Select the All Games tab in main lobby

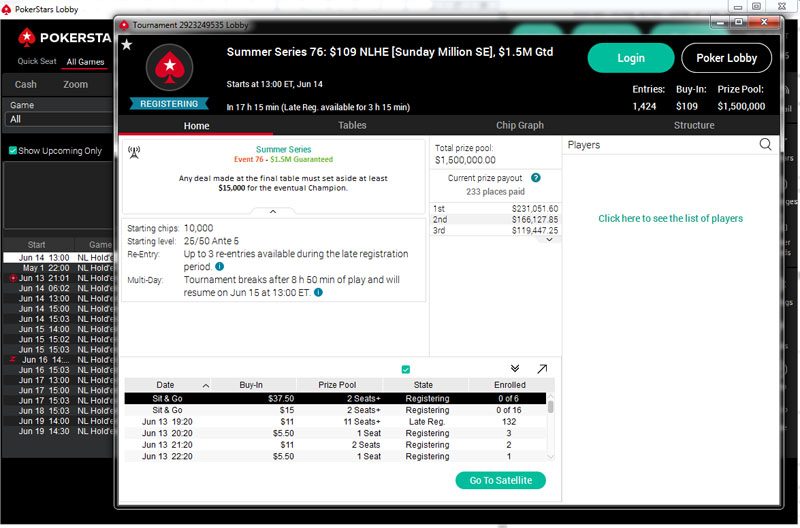pyautogui.click(x=85, y=62)
